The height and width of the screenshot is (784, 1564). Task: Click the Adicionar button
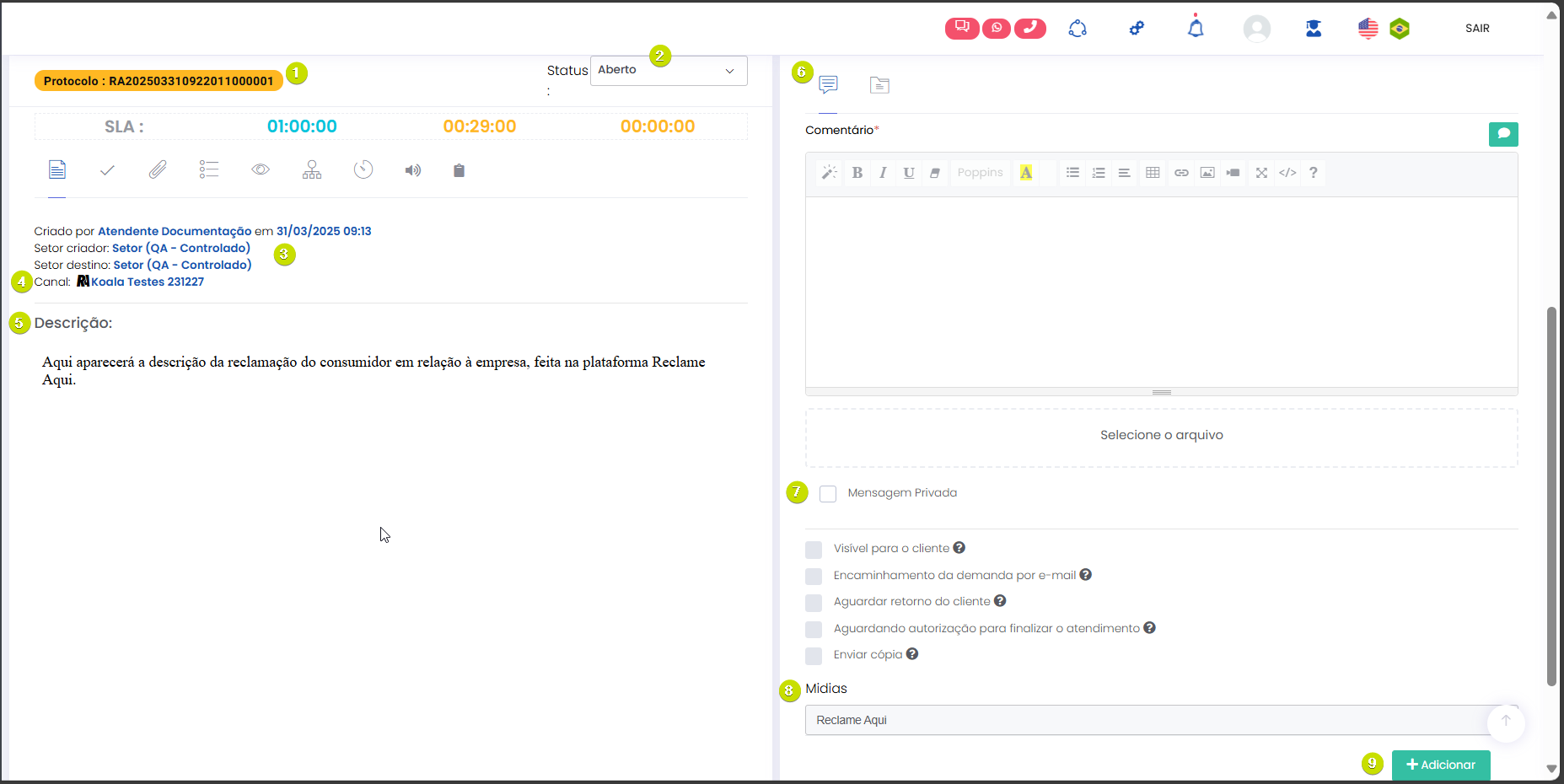click(1440, 765)
